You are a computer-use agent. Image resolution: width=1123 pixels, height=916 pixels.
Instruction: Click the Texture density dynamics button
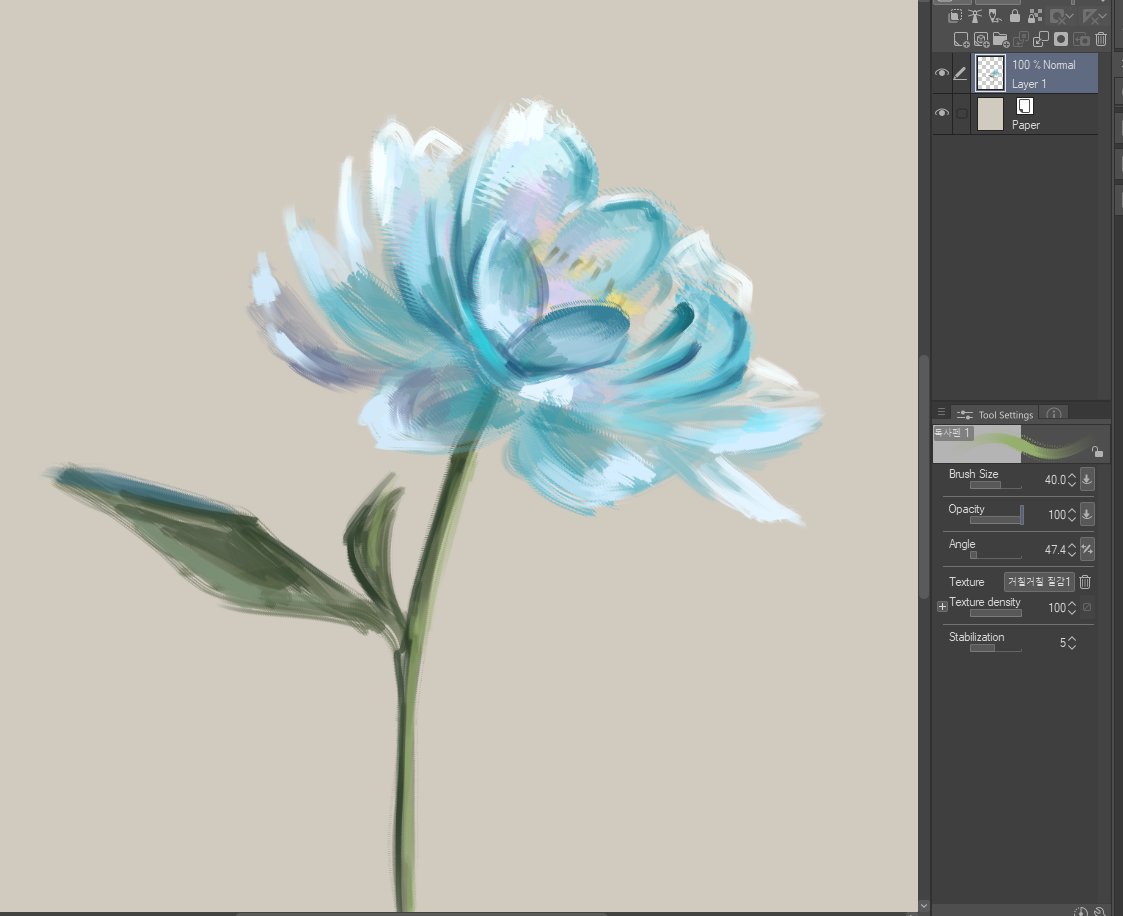pos(1086,607)
